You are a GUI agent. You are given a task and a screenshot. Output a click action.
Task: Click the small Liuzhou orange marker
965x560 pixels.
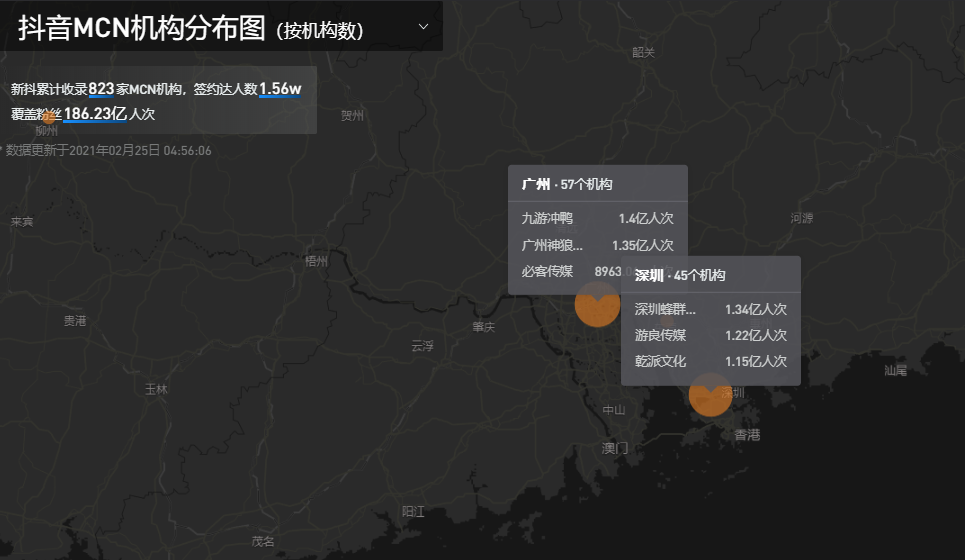tap(49, 117)
